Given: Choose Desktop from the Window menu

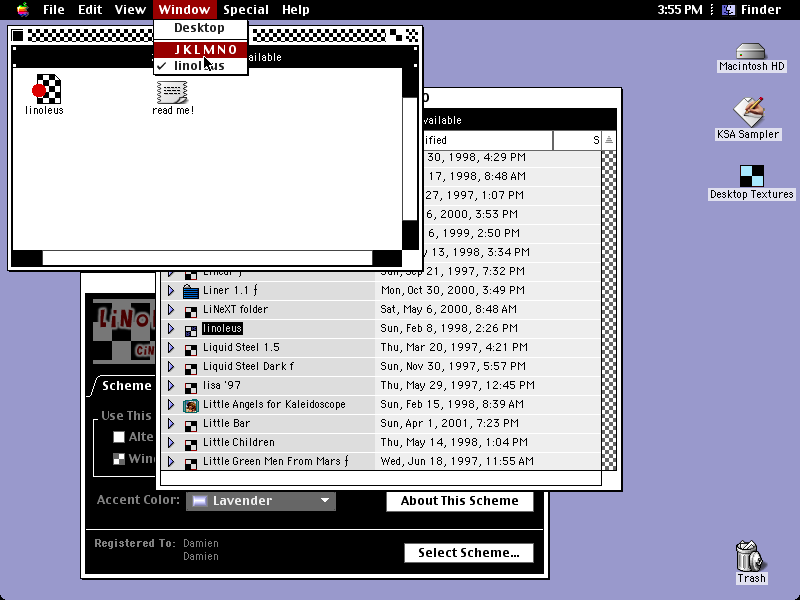Looking at the screenshot, I should [x=201, y=28].
